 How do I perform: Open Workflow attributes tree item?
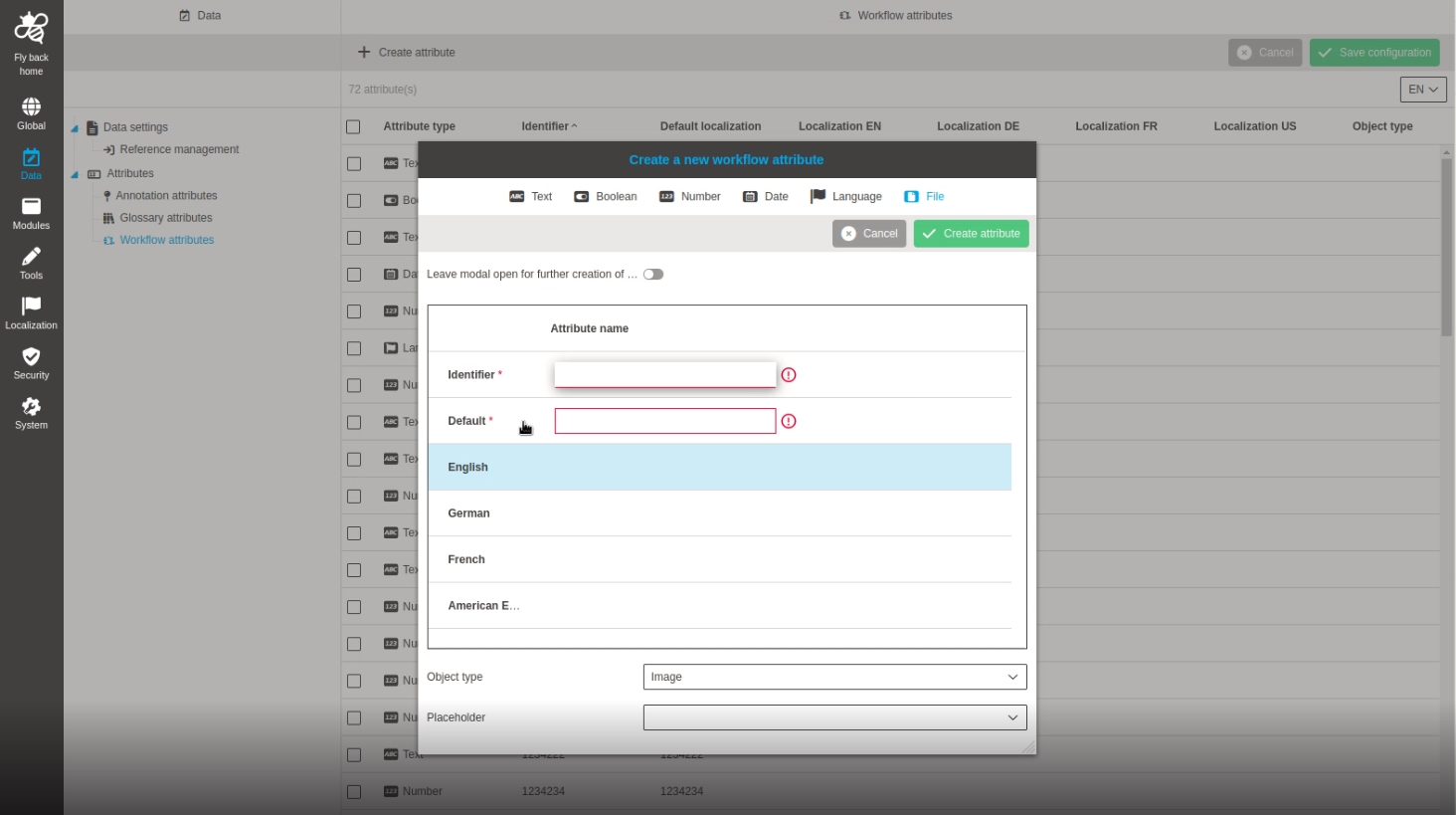tap(167, 240)
